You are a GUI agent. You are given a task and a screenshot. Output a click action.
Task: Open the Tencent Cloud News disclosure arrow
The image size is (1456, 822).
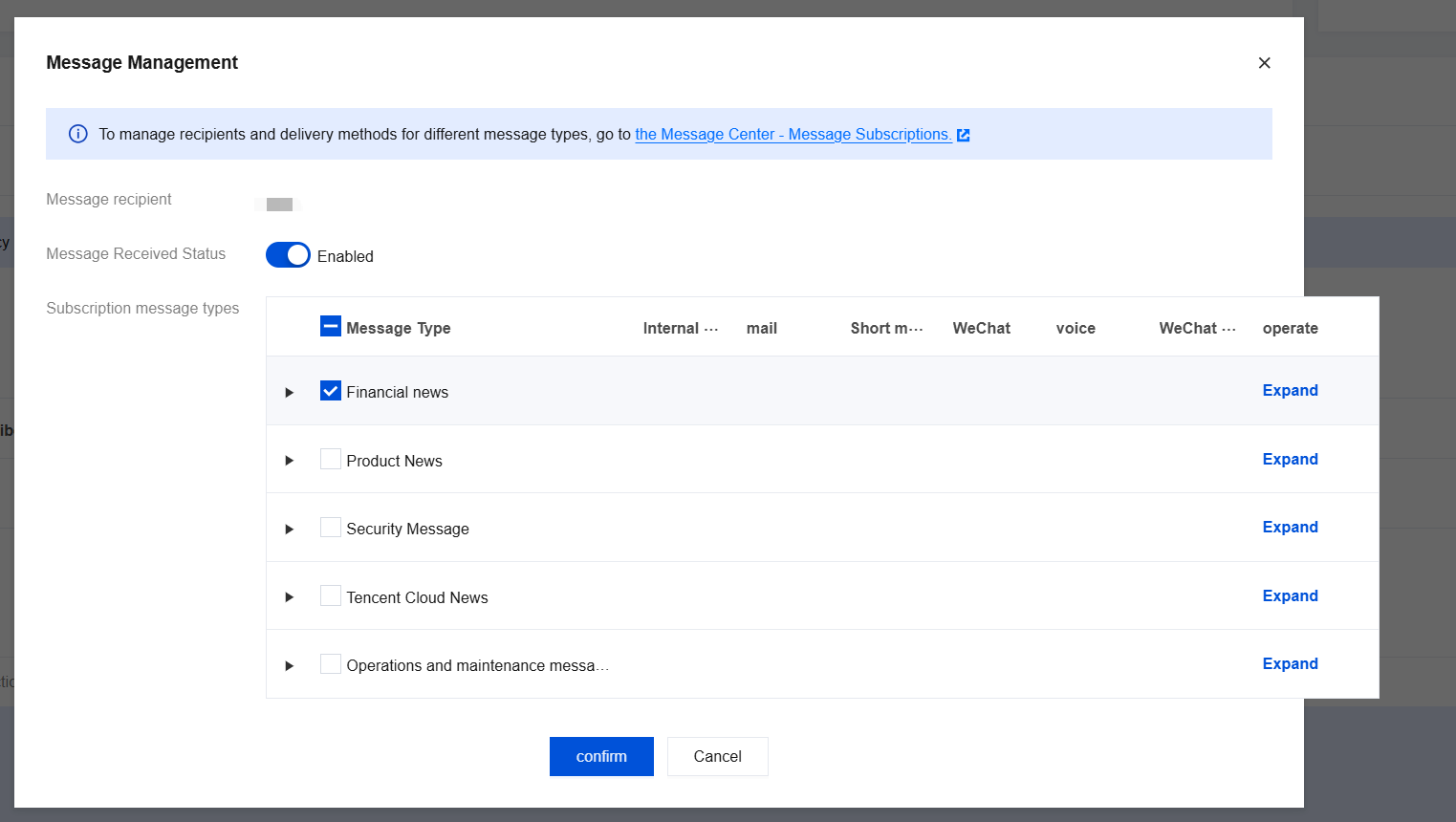[x=289, y=597]
